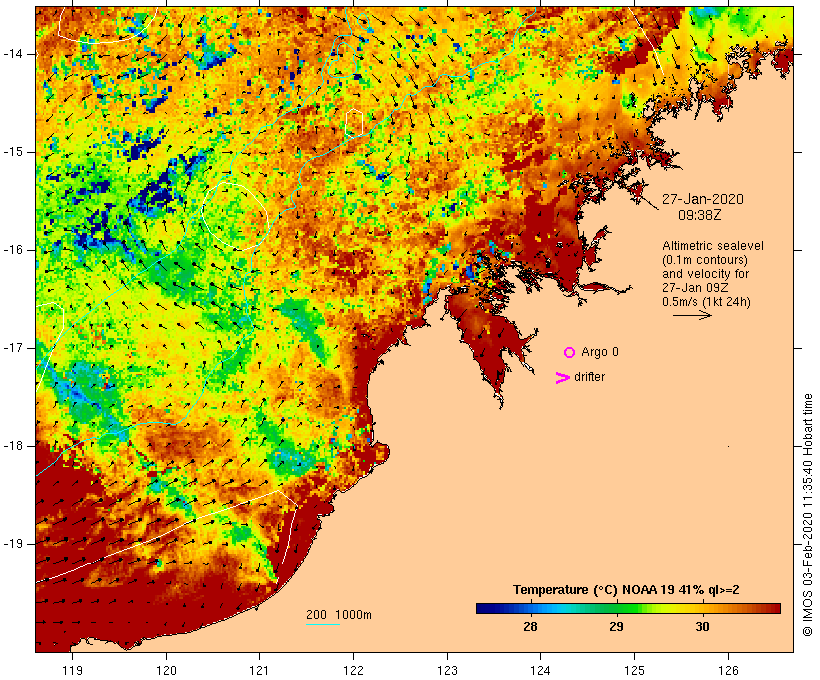The height and width of the screenshot is (680, 820).
Task: Click the latitude -18 axis label
Action: click(13, 446)
